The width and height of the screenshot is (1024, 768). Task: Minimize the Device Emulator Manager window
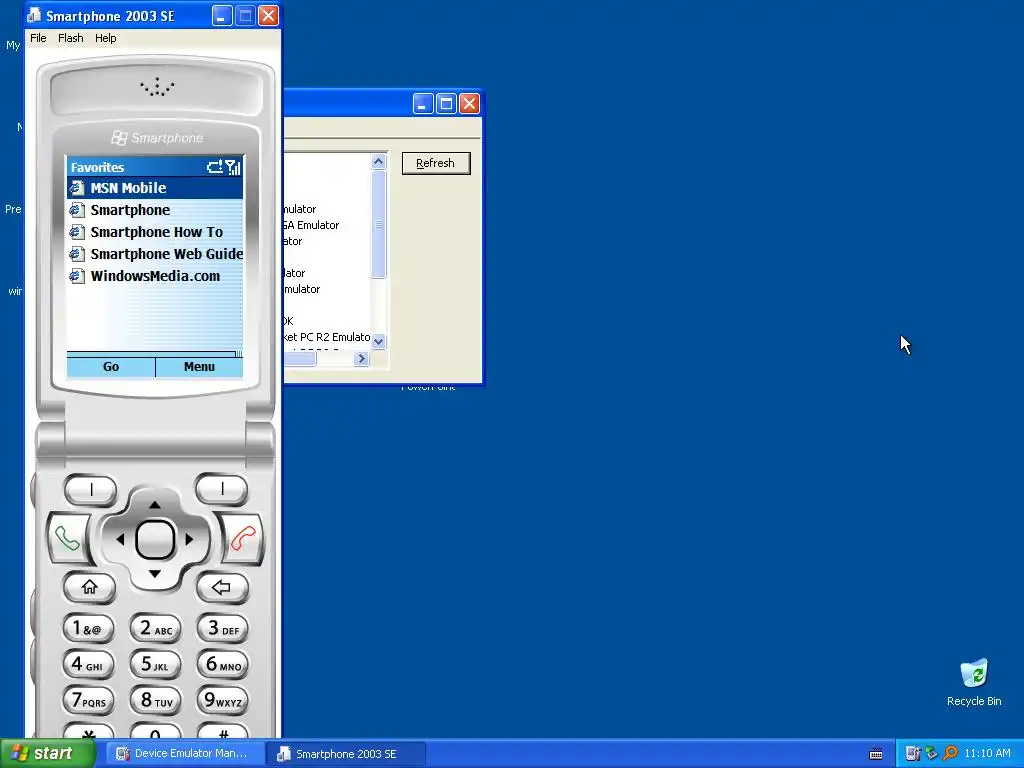423,103
